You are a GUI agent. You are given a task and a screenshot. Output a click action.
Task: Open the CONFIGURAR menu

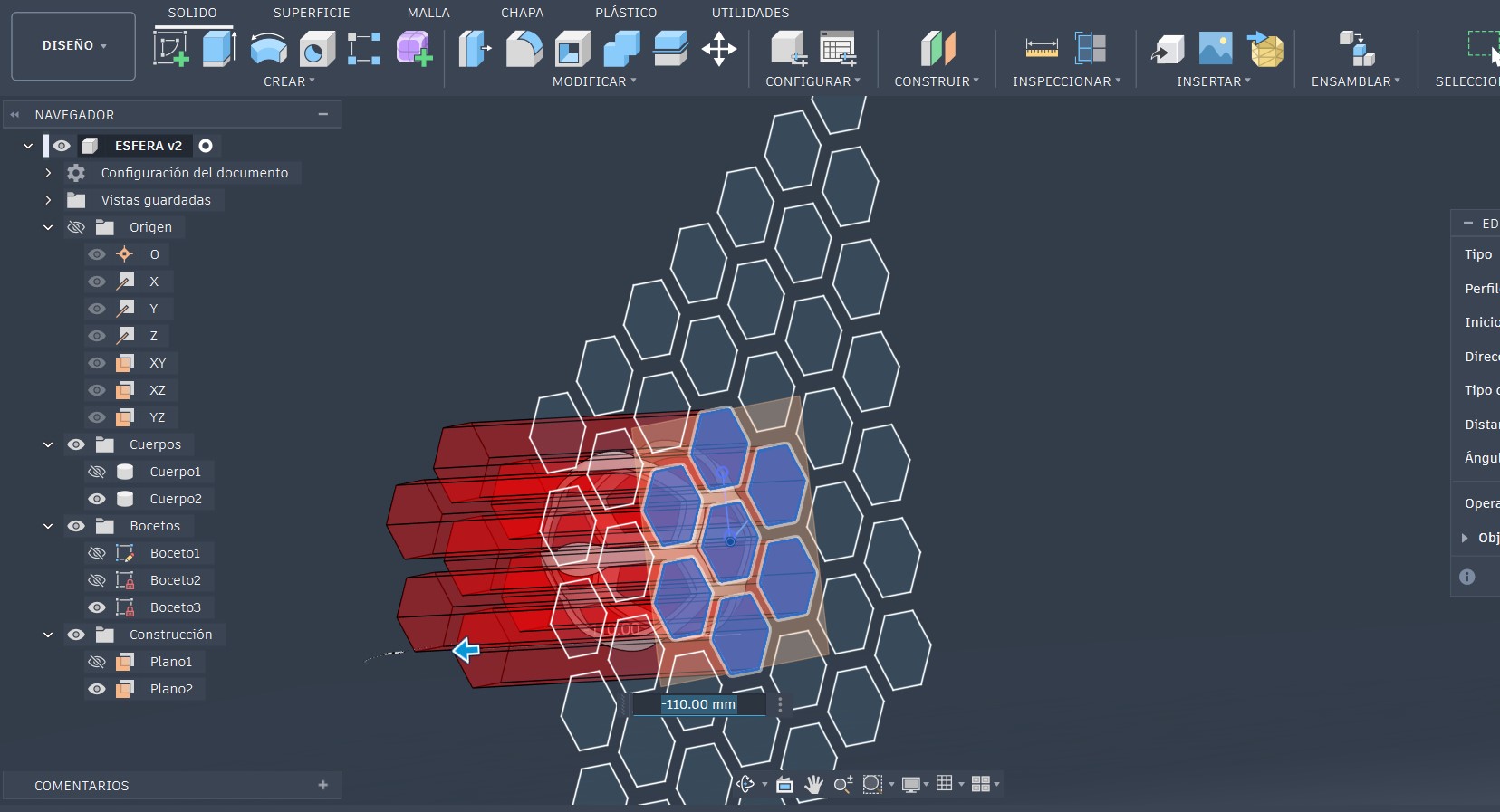click(813, 81)
